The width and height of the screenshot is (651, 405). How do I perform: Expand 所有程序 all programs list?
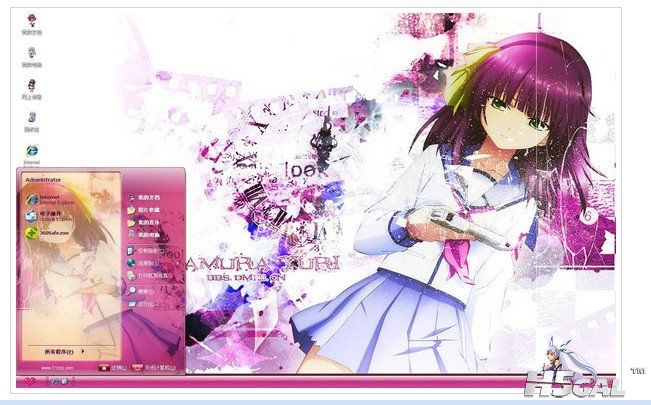pyautogui.click(x=64, y=352)
